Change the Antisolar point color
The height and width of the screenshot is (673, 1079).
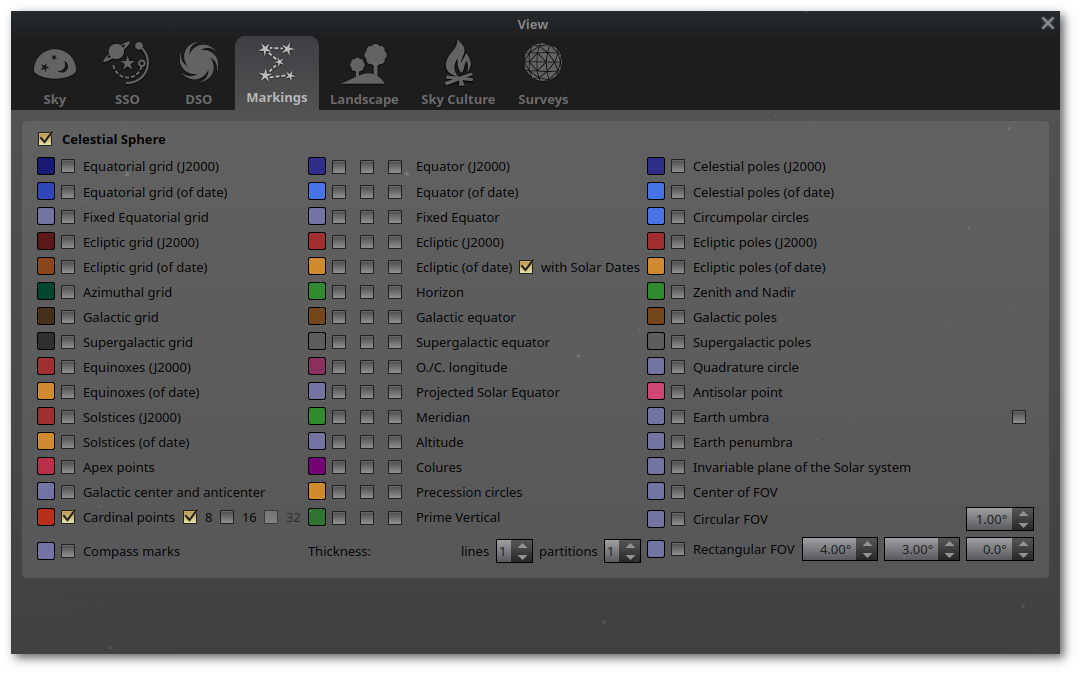click(656, 392)
